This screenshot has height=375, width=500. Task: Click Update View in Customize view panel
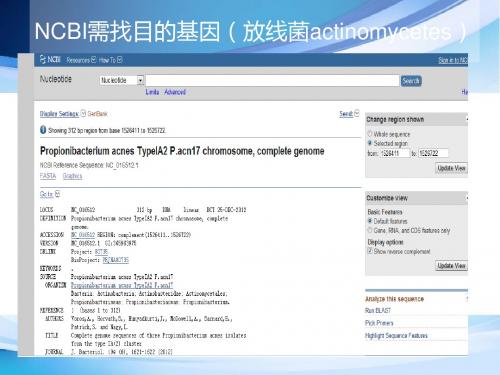pyautogui.click(x=451, y=266)
